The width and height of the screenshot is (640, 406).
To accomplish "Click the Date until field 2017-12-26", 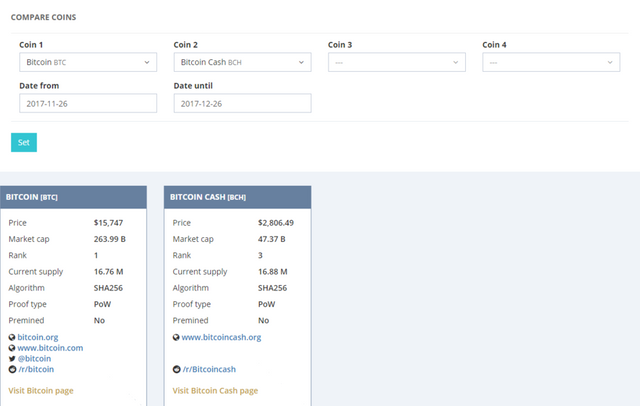I will [242, 103].
